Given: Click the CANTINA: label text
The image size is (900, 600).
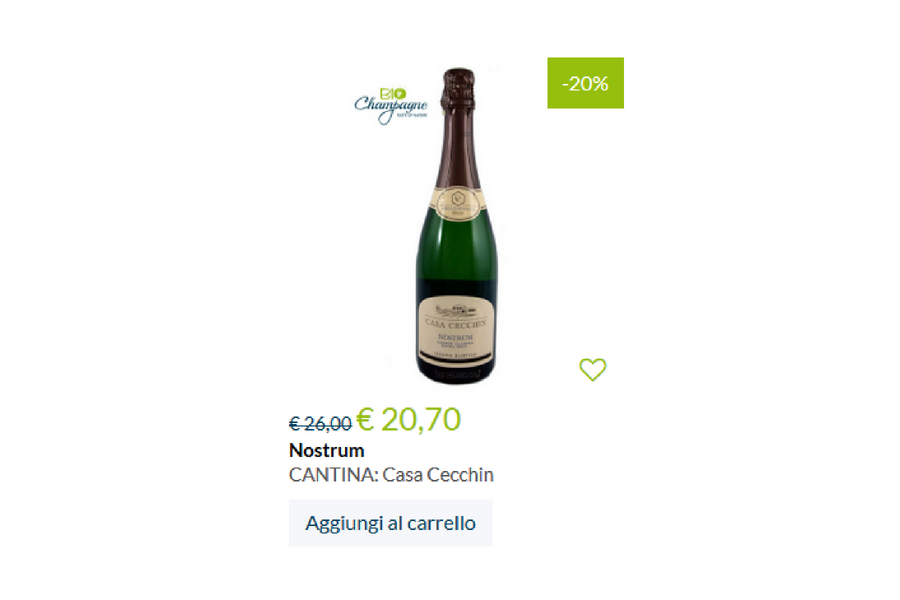Looking at the screenshot, I should [333, 475].
